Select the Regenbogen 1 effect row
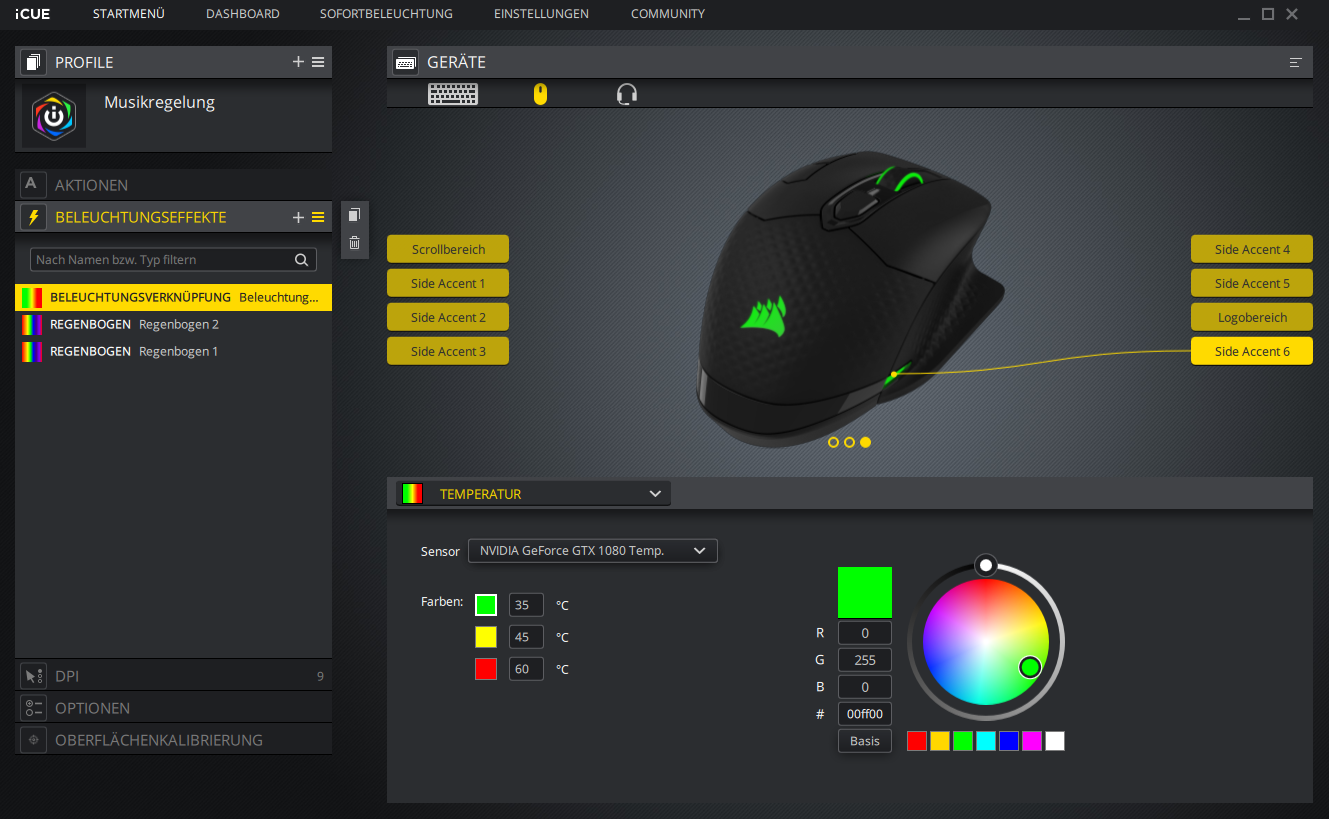 174,351
